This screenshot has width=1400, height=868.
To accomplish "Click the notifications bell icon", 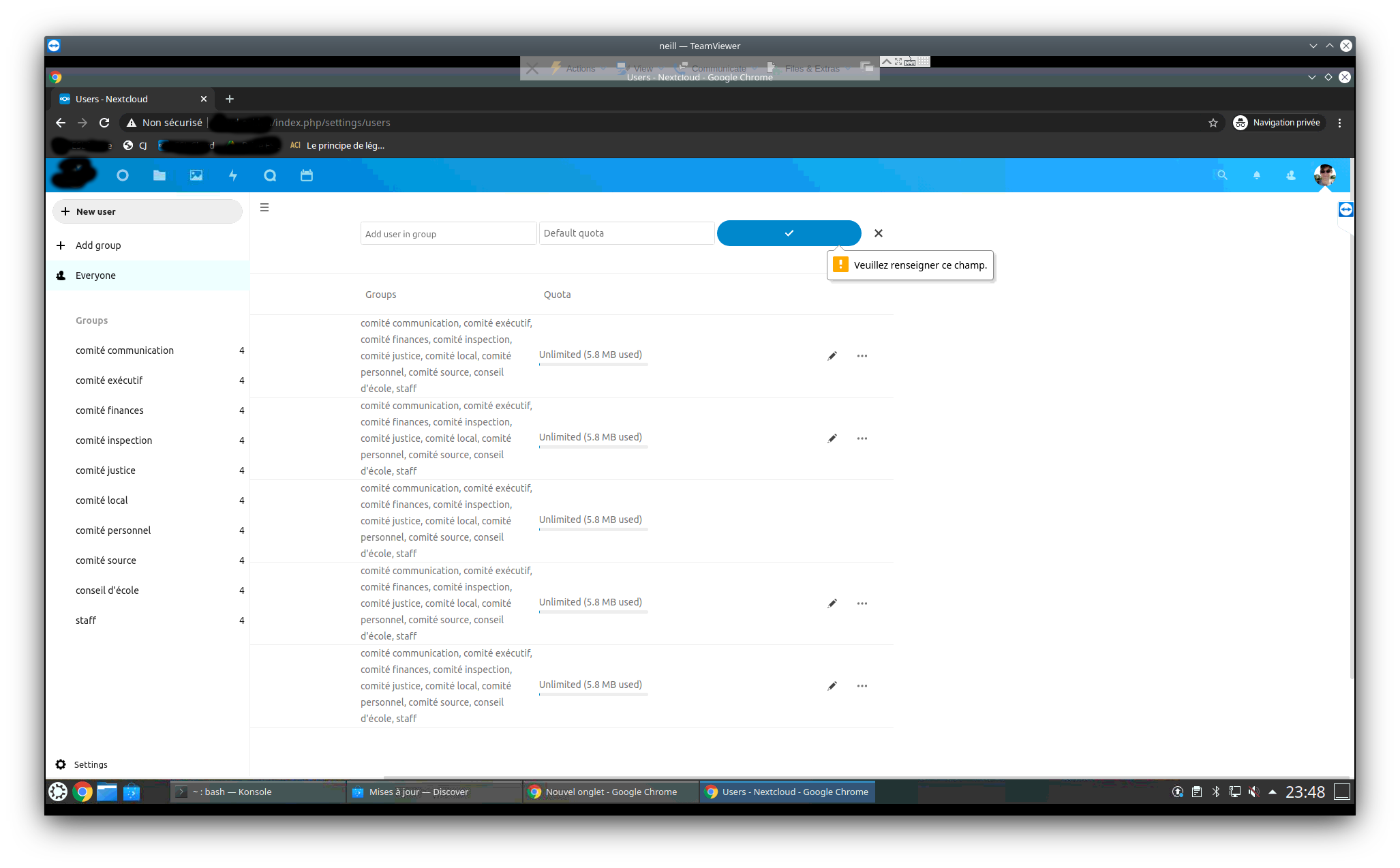I will coord(1257,175).
